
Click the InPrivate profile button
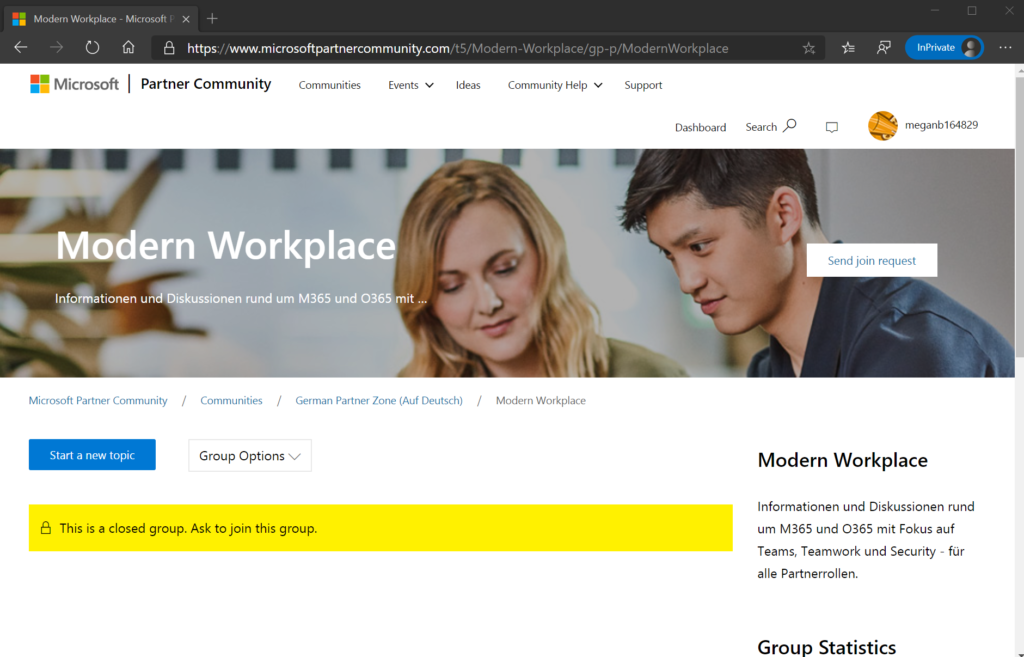coord(944,48)
